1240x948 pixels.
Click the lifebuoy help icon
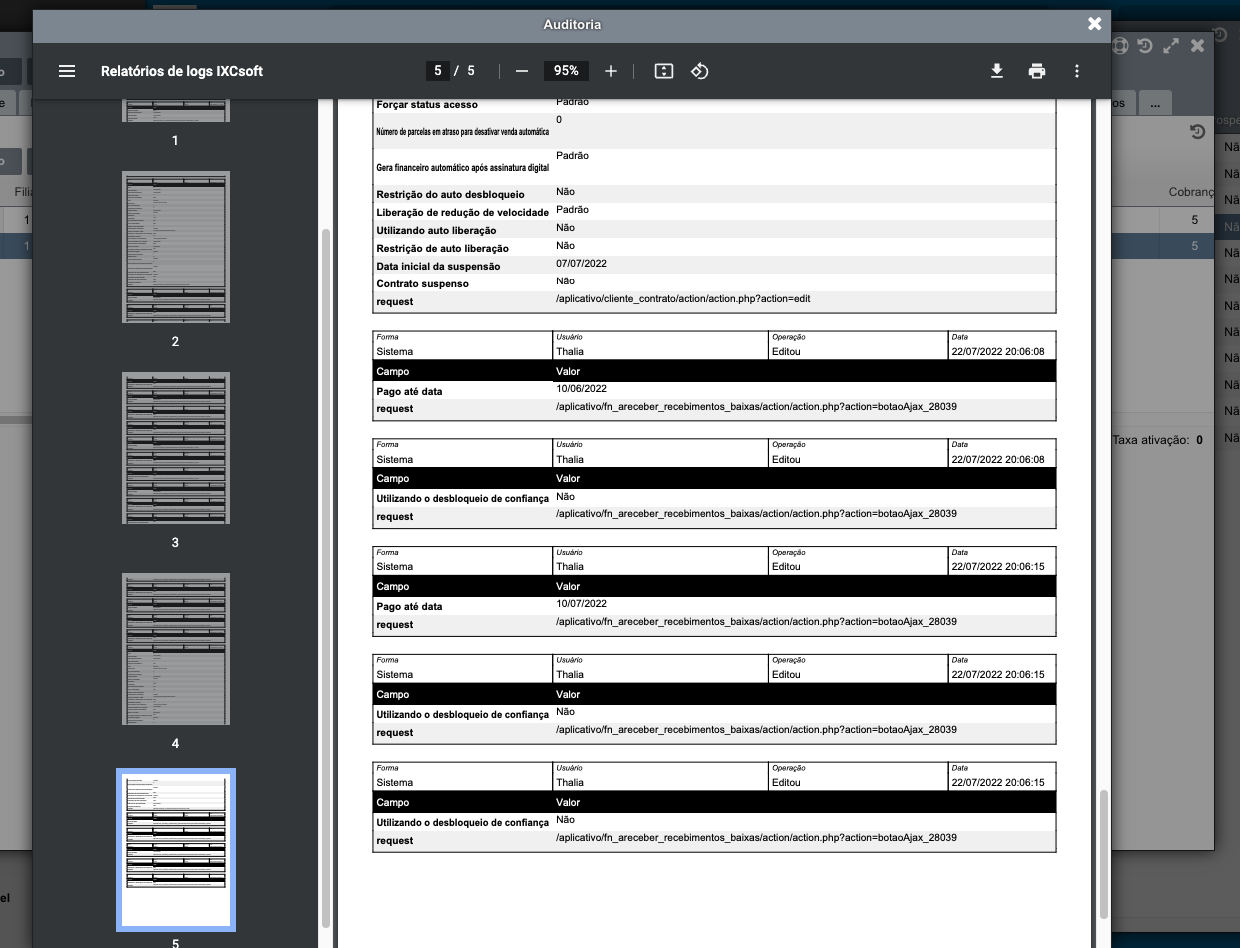pyautogui.click(x=1120, y=46)
